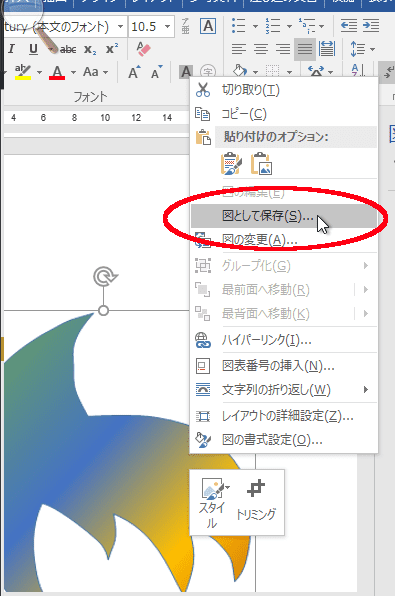Image resolution: width=395 pixels, height=596 pixels.
Task: Choose the paste as picture option
Action: 261,164
